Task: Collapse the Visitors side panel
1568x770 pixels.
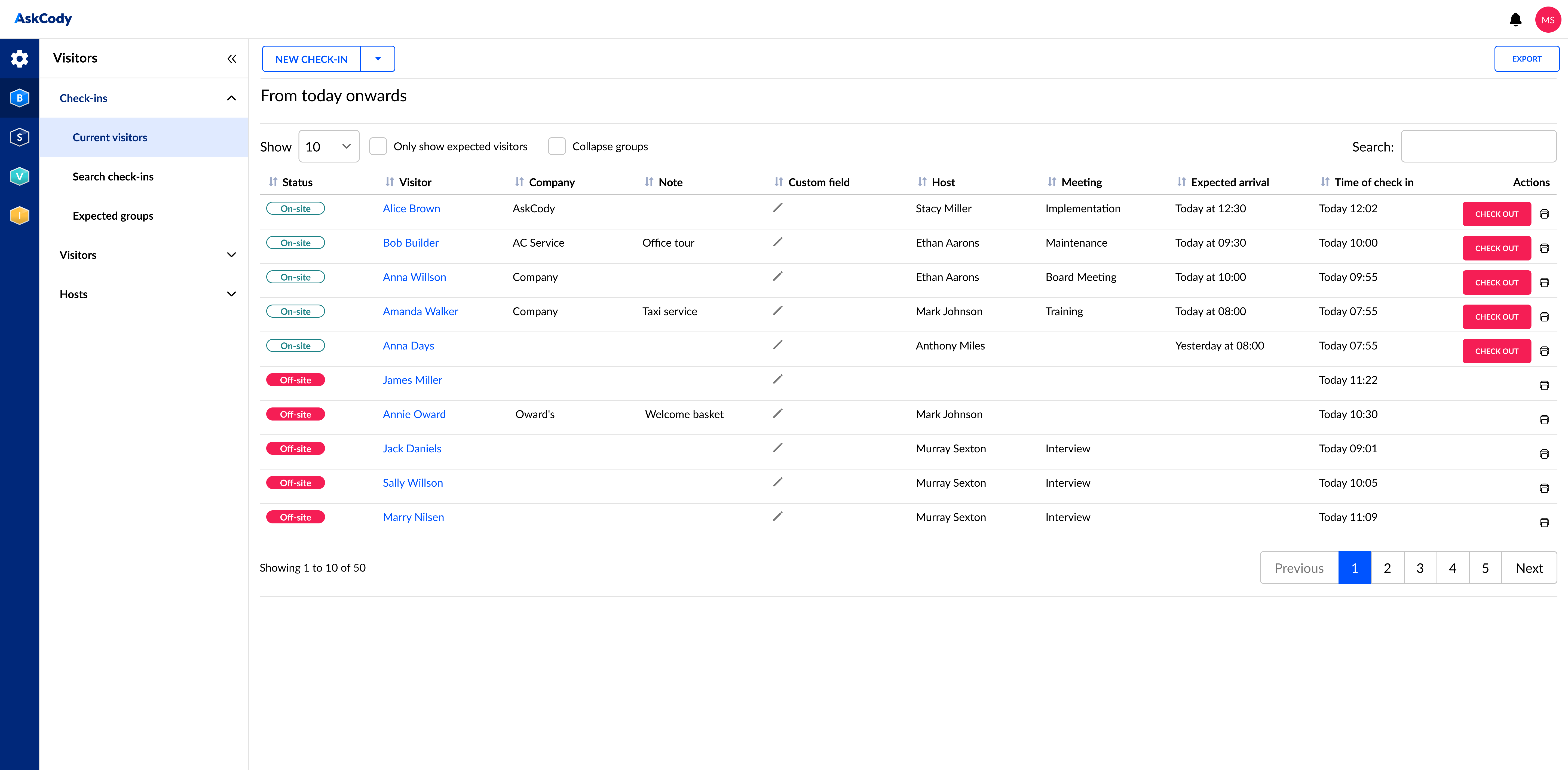Action: pos(231,59)
